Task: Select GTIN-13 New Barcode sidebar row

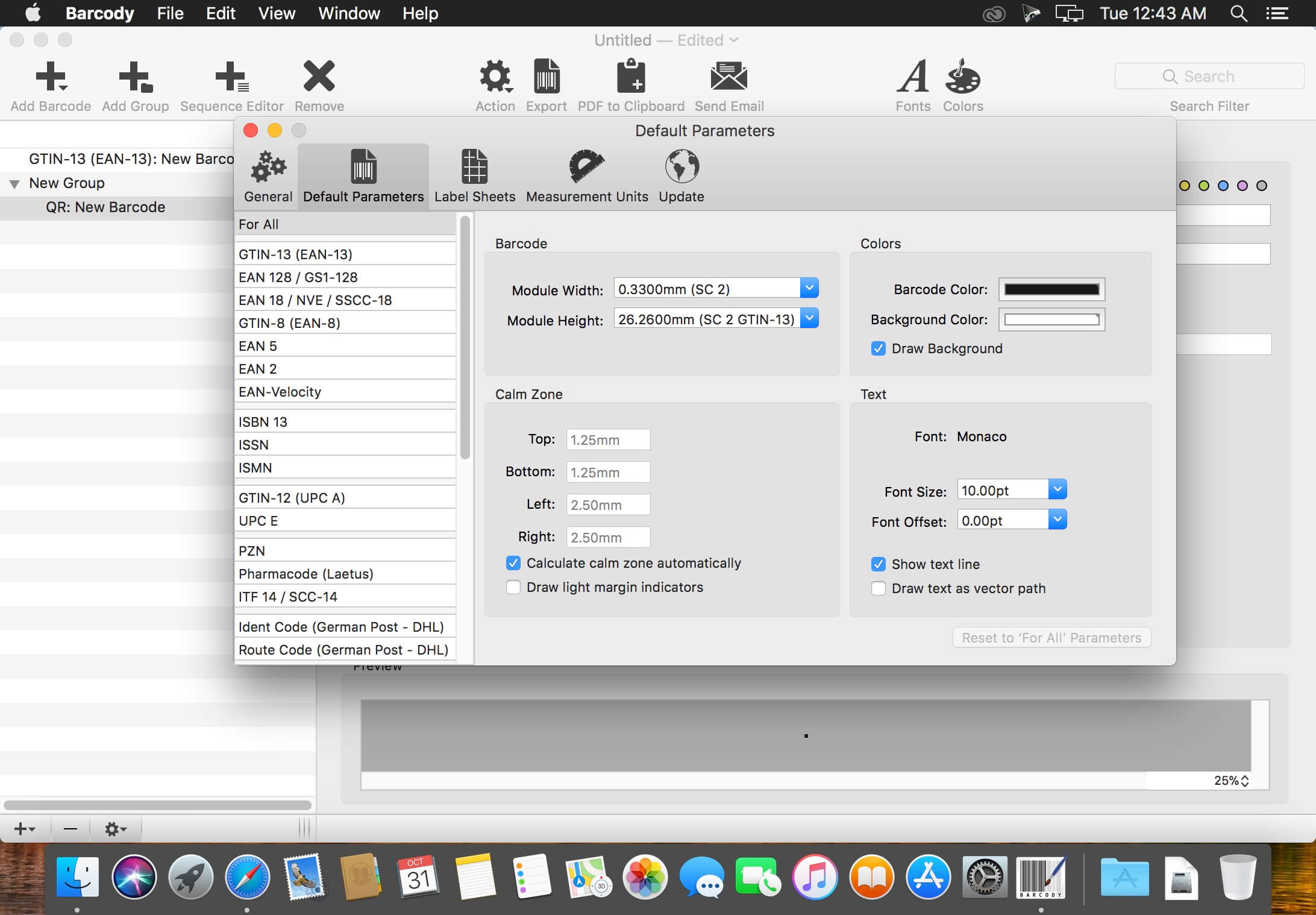Action: (117, 159)
